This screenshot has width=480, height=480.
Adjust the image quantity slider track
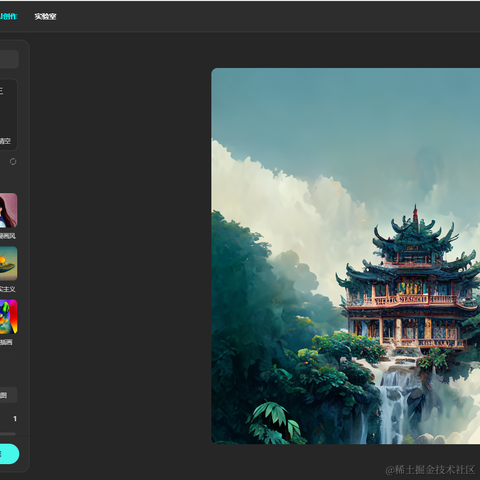8,434
